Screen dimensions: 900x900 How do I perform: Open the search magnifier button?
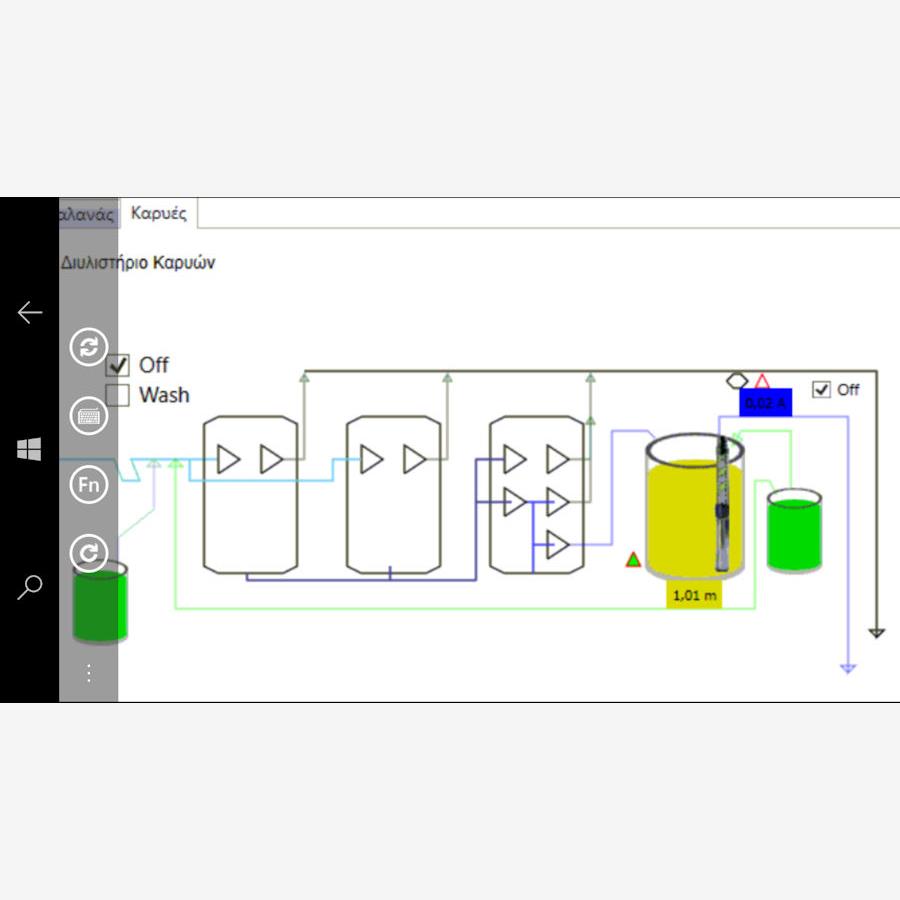coord(30,587)
